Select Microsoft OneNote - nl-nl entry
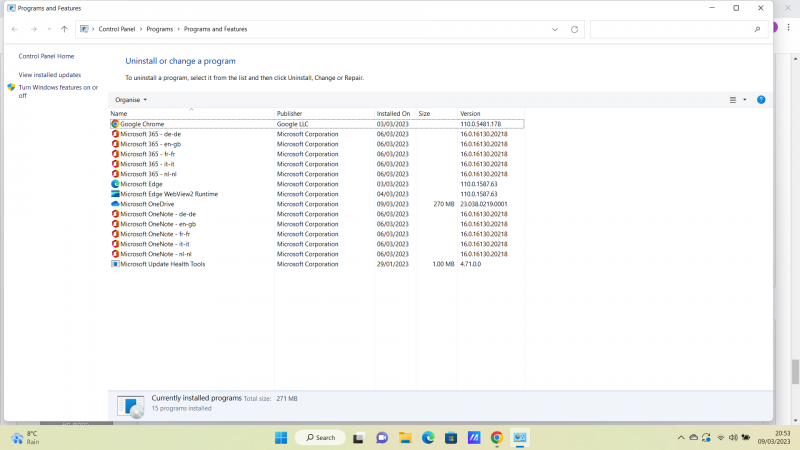Viewport: 800px width, 450px height. pos(317,254)
